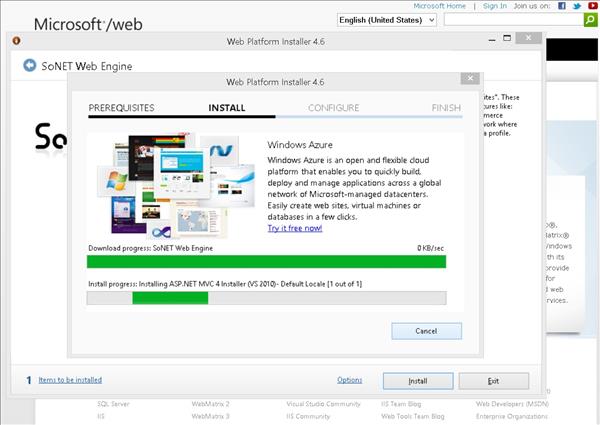The width and height of the screenshot is (600, 425).
Task: Click the Microsoft/web logo
Action: pyautogui.click(x=88, y=24)
